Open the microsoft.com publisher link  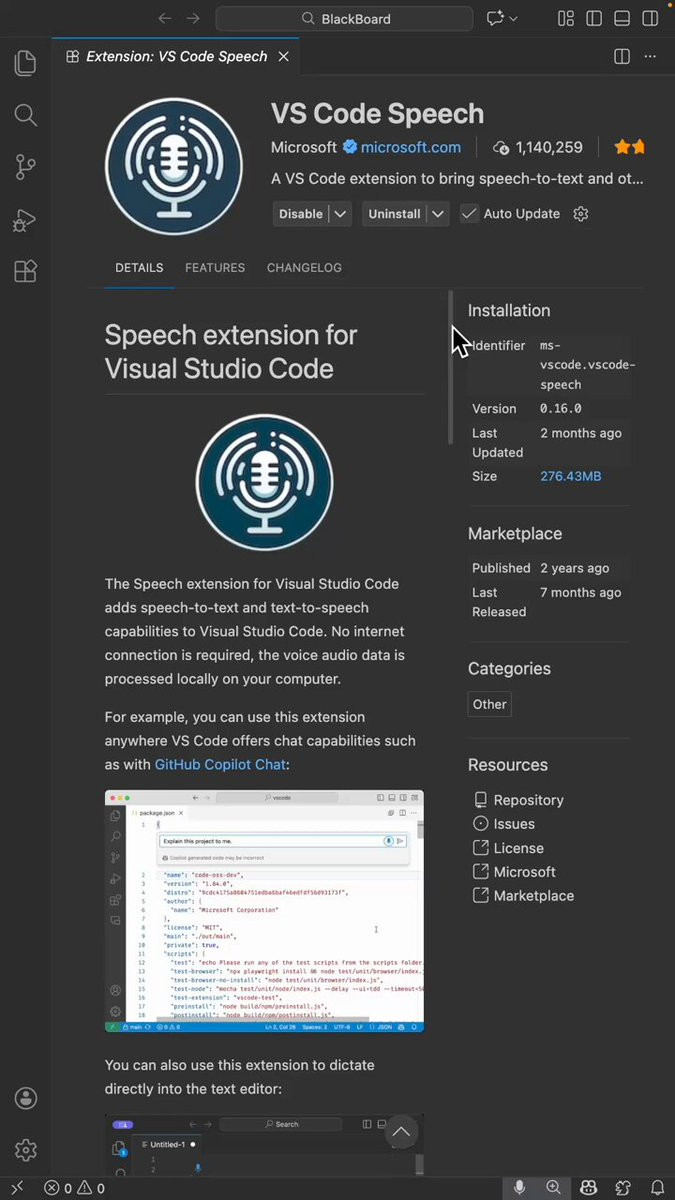pyautogui.click(x=411, y=147)
